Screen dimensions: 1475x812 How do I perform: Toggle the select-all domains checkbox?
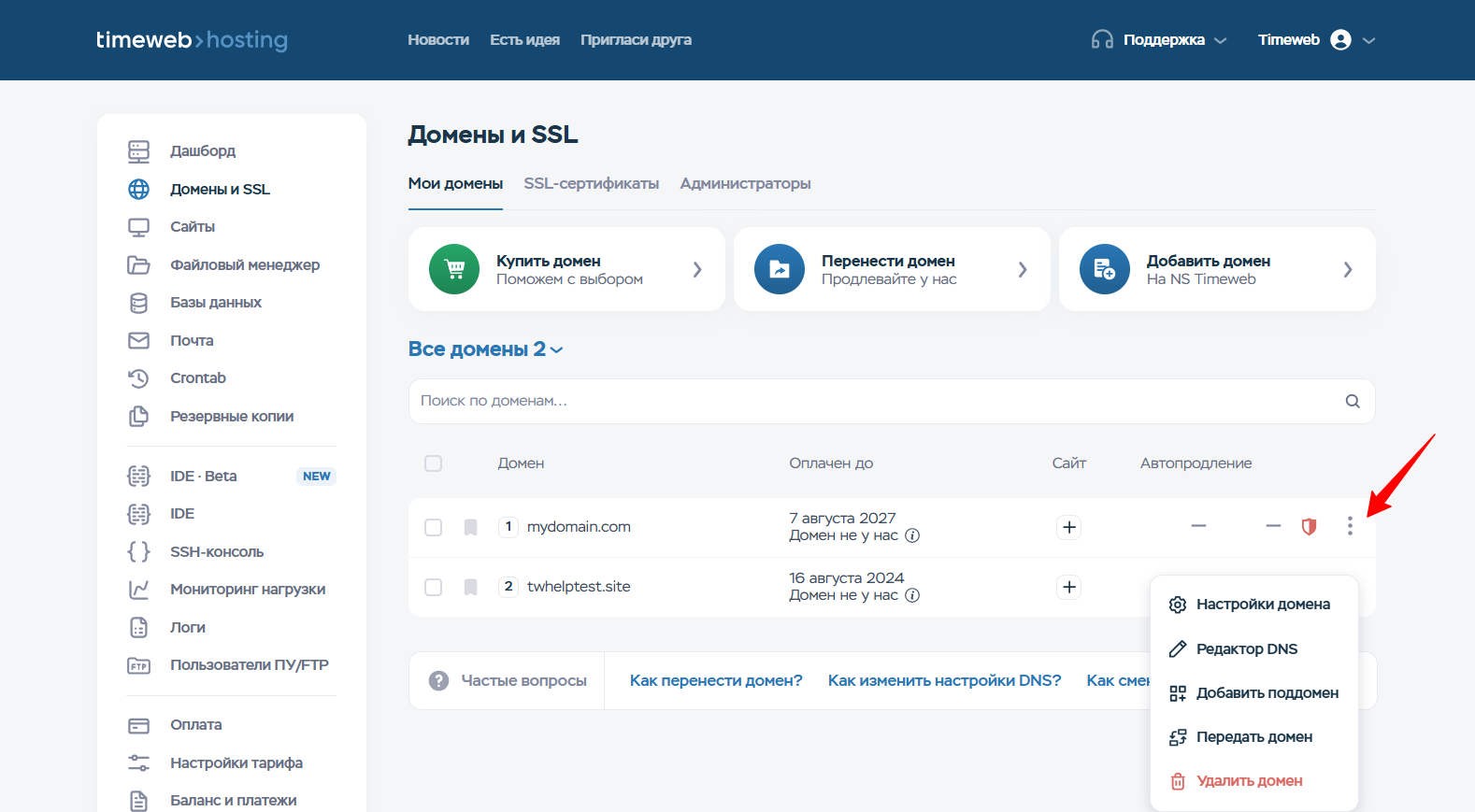(433, 463)
